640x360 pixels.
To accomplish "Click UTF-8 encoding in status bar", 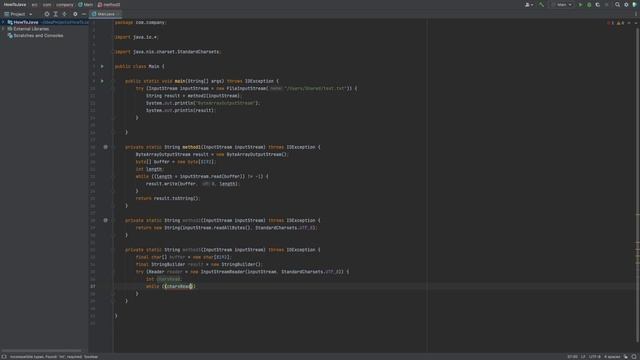I will (x=594, y=357).
